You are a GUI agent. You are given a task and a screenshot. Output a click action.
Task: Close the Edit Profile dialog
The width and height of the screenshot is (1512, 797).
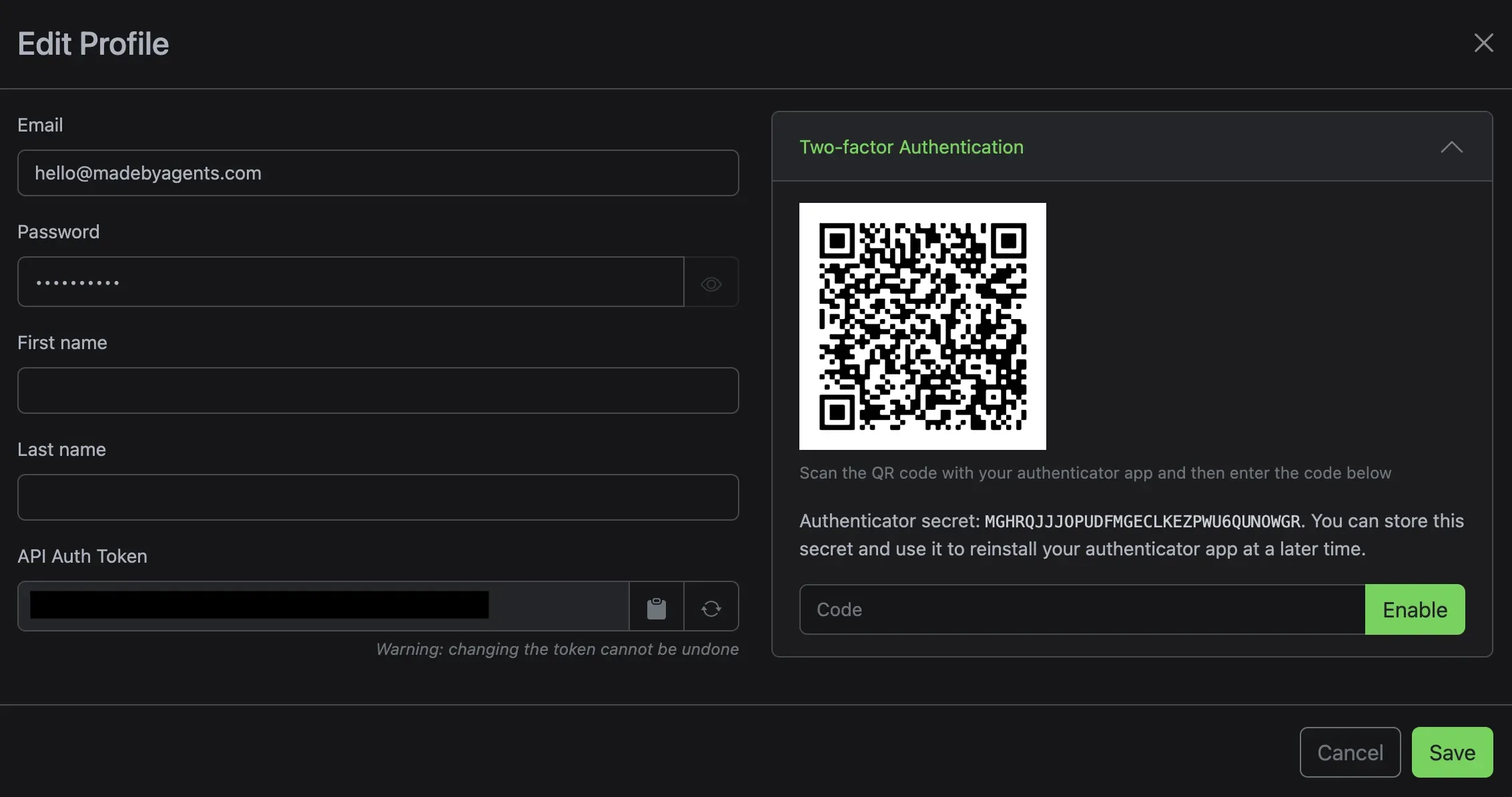click(x=1483, y=43)
